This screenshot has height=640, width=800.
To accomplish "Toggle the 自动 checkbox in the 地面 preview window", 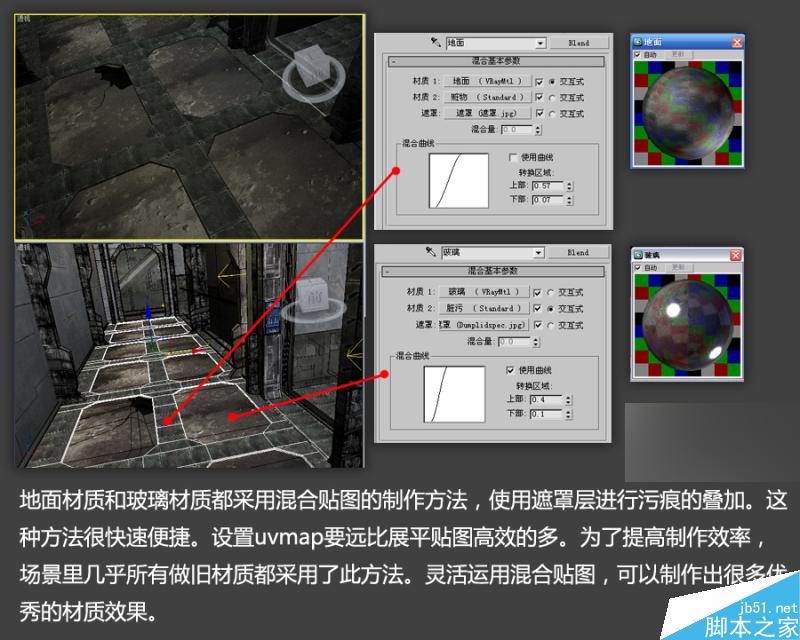I will tap(636, 54).
